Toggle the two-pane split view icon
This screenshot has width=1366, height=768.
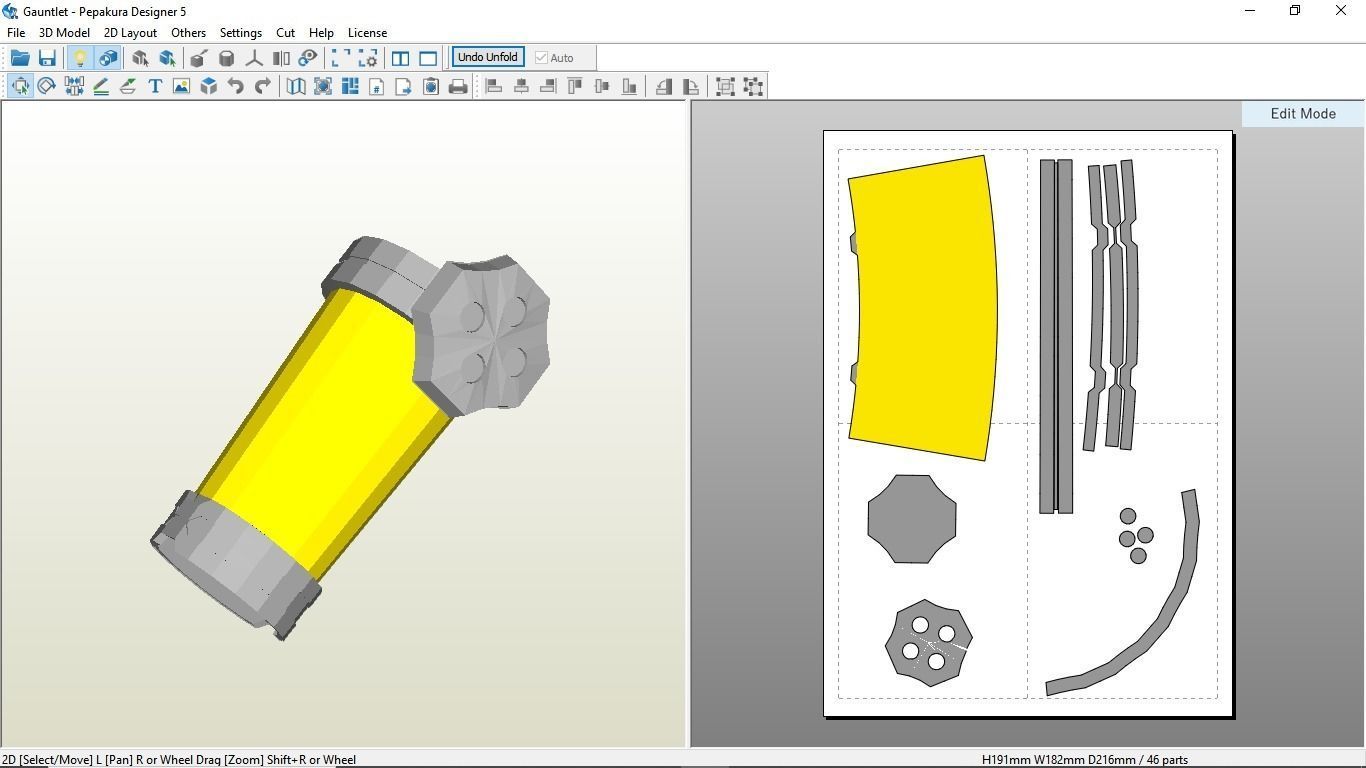coord(400,58)
